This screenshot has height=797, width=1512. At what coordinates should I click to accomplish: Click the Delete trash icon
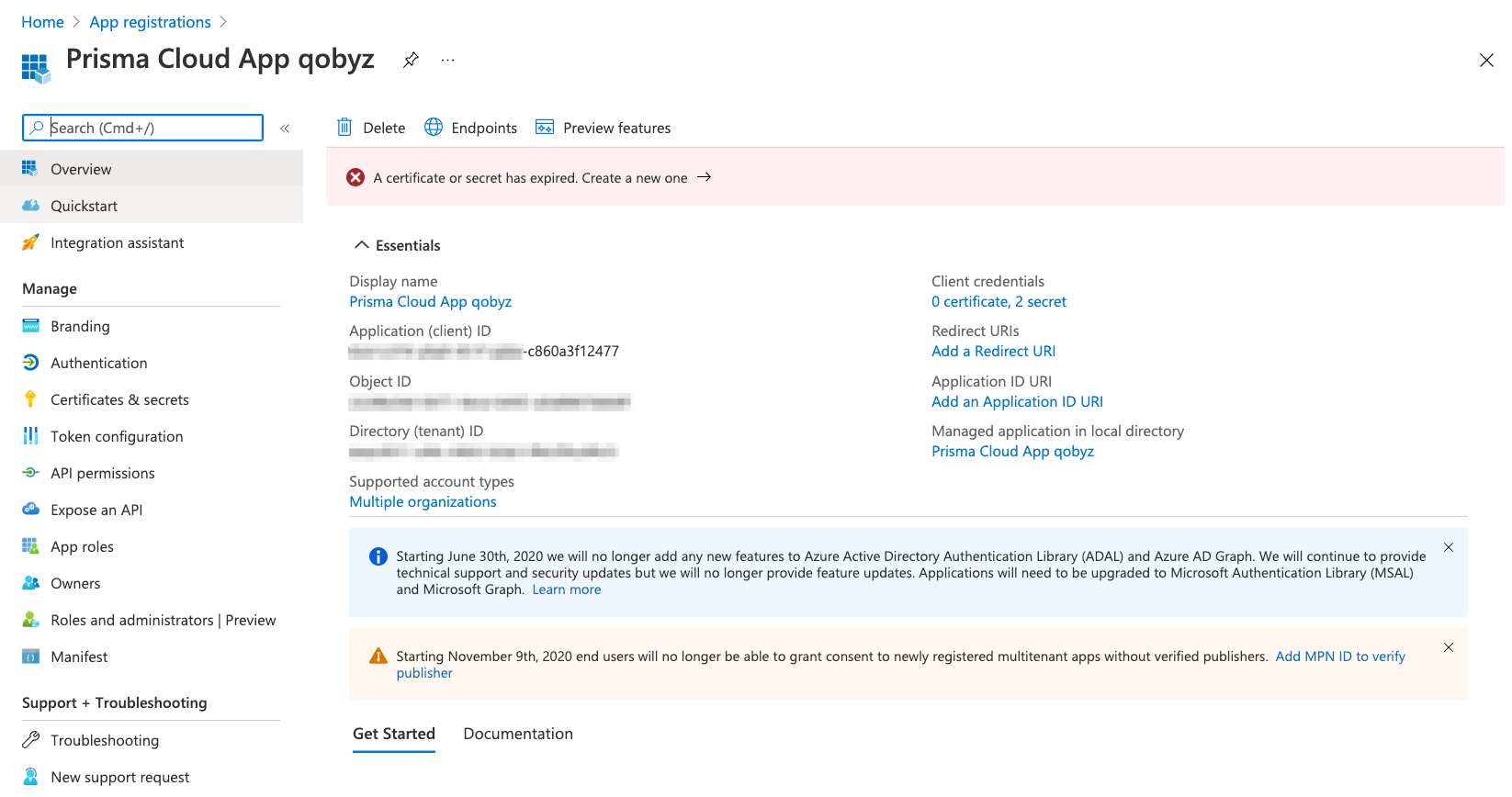click(x=344, y=128)
